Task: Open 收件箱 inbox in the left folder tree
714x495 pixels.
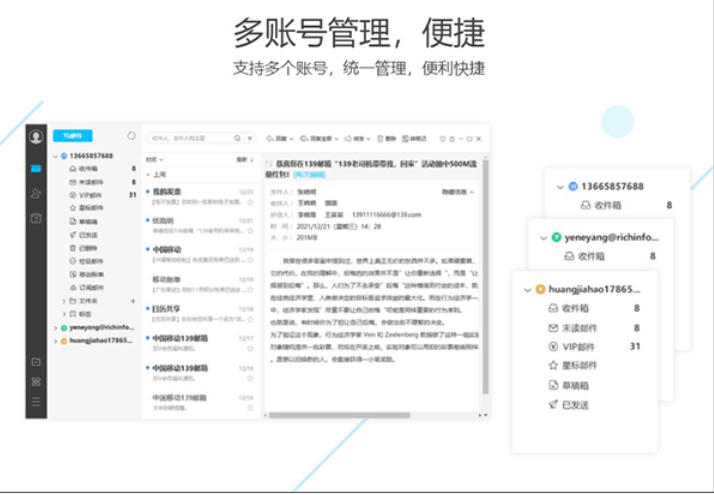Action: click(x=88, y=168)
